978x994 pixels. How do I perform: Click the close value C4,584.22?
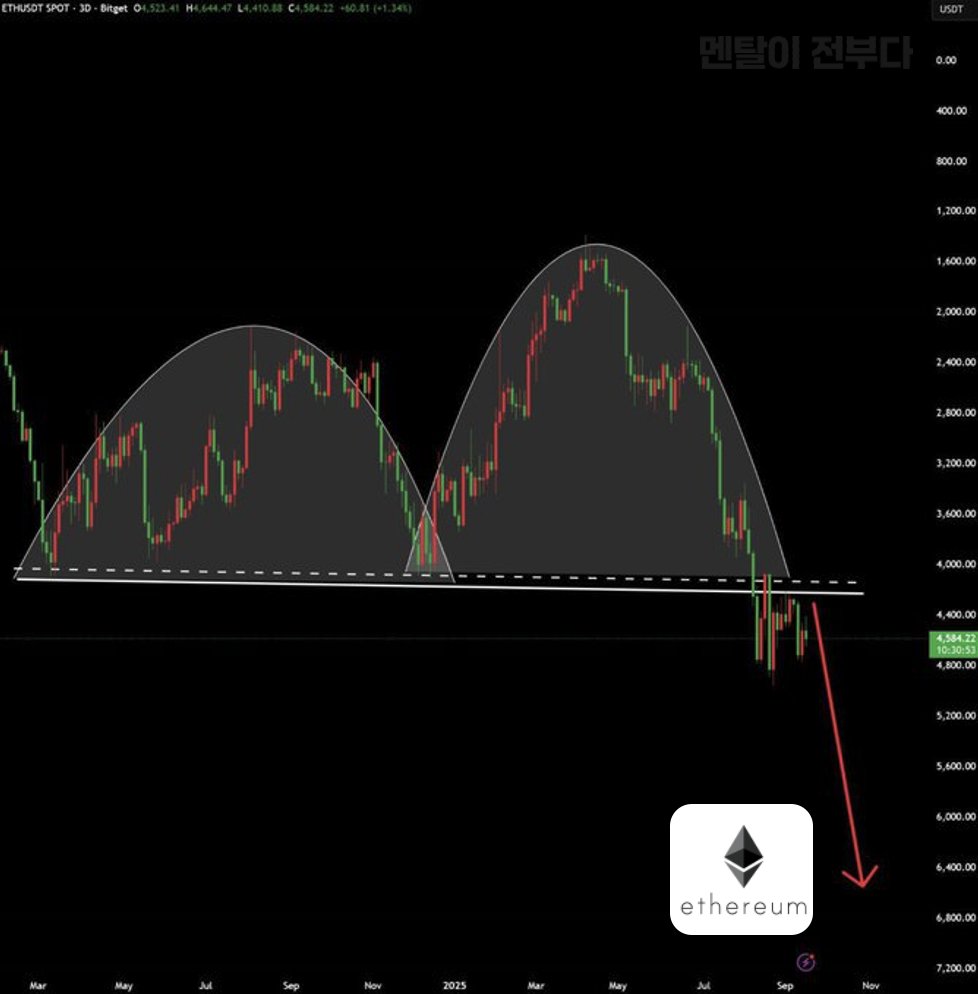[311, 8]
